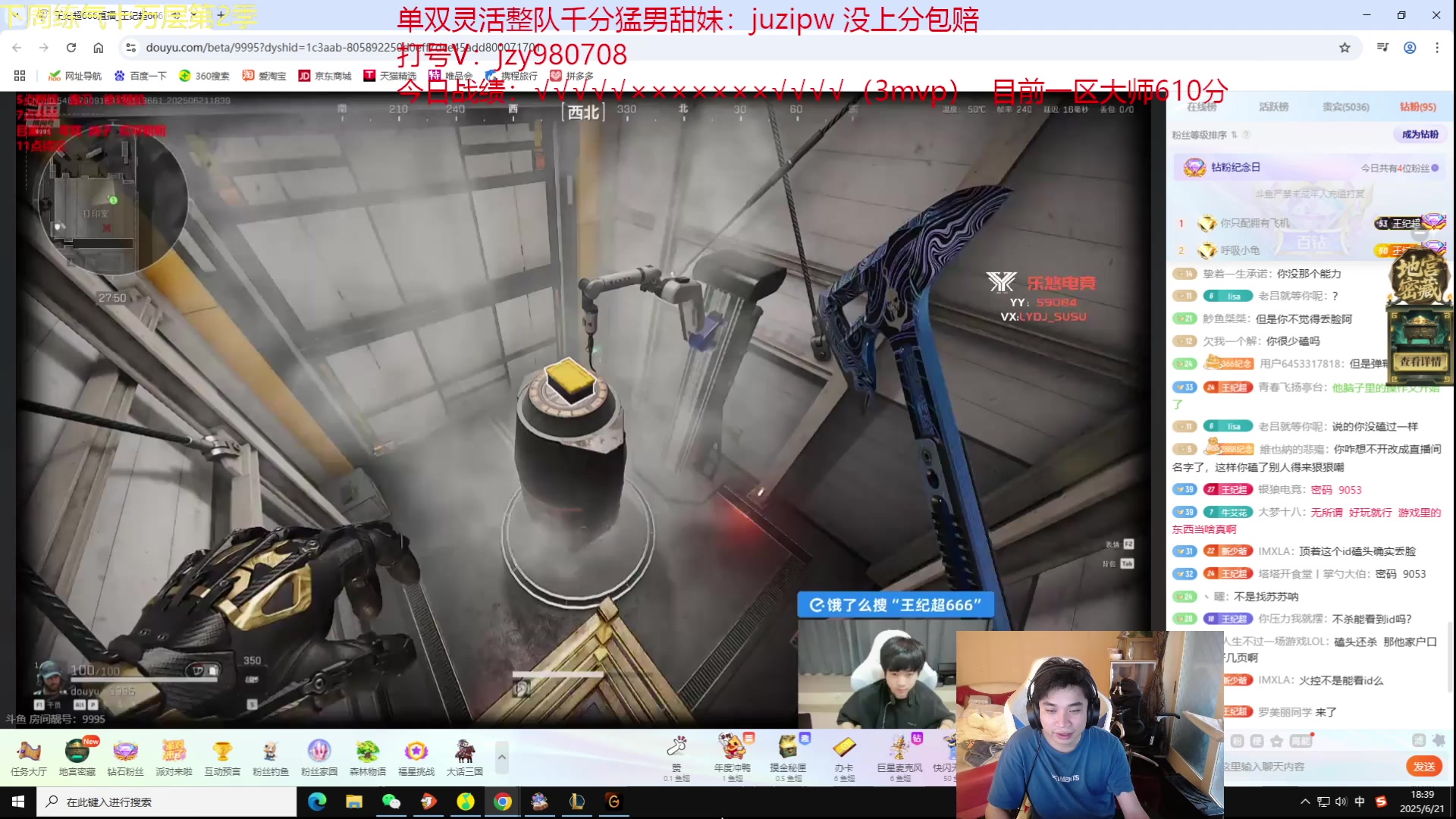Open the 派对来啦 party icon
1456x819 pixels.
(x=174, y=756)
